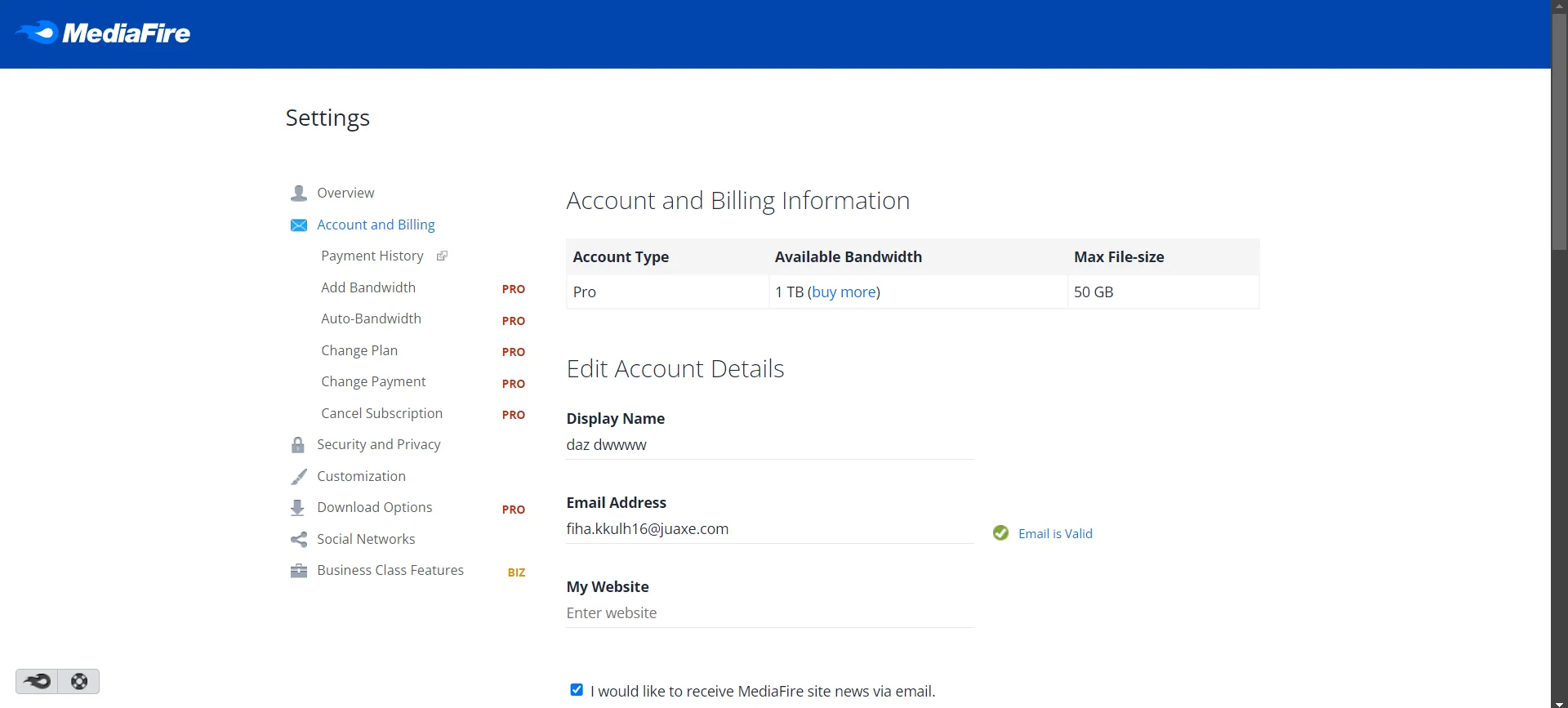
Task: Click the bottom-left MediaFire flame button
Action: coord(37,681)
